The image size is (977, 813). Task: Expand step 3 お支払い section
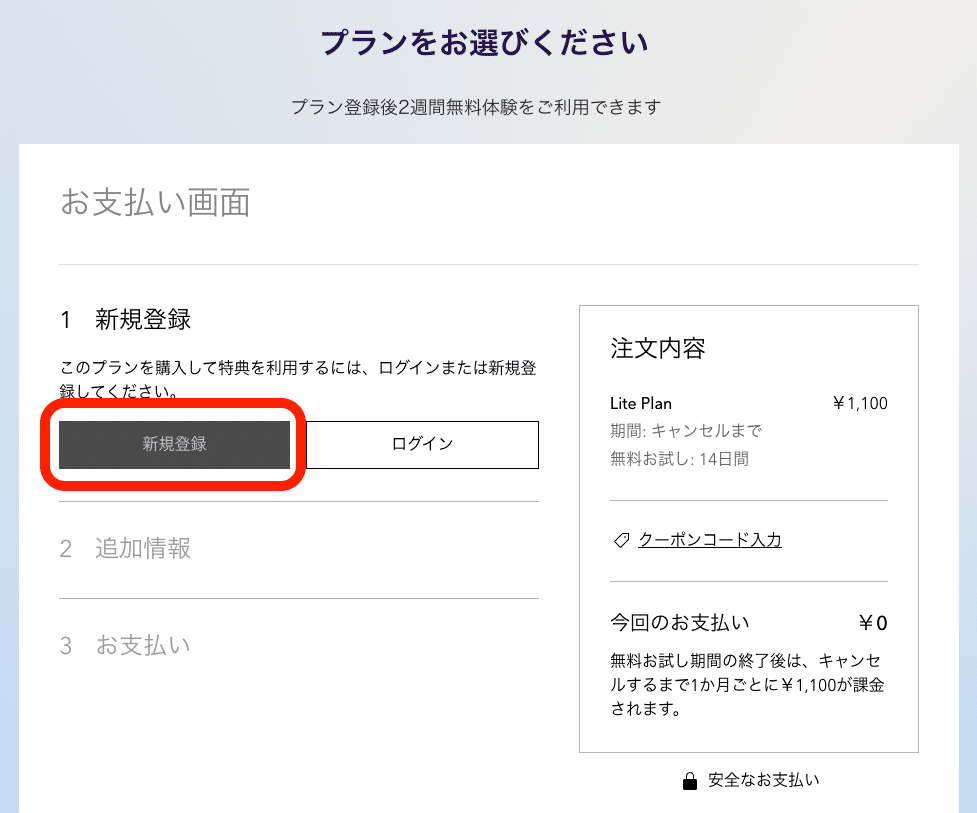tap(126, 646)
